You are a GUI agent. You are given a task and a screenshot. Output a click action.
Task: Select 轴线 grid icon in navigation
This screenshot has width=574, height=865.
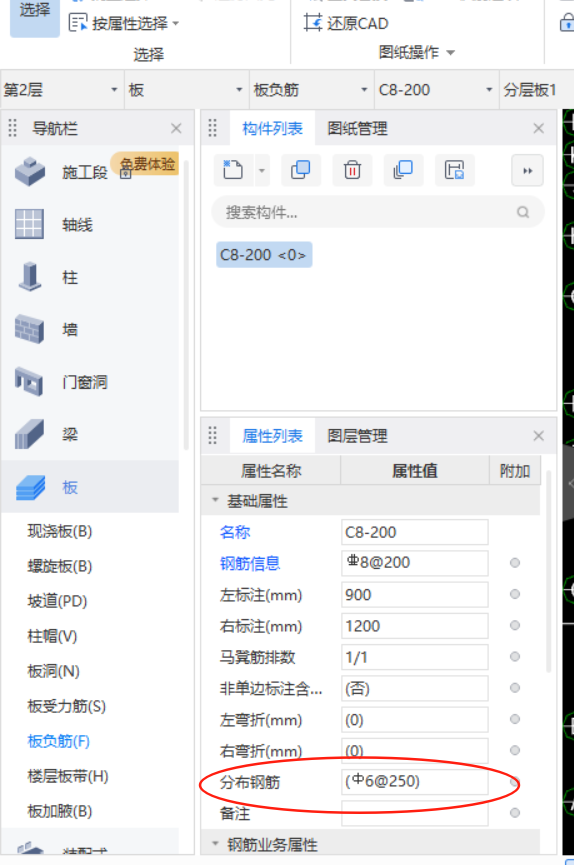[29, 224]
